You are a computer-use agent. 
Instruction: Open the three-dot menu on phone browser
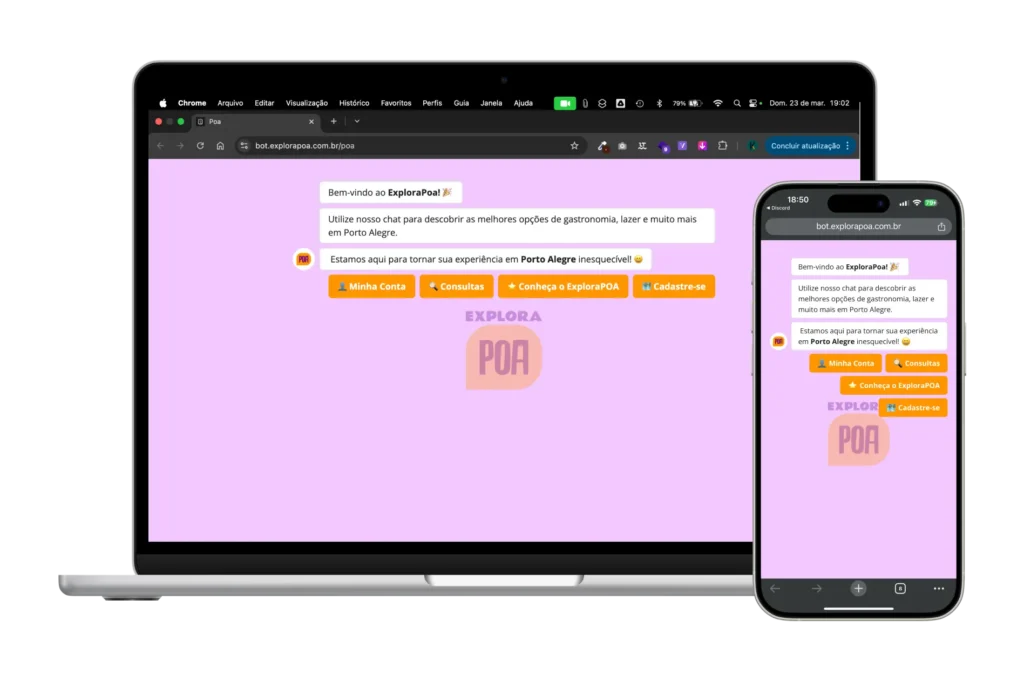938,589
